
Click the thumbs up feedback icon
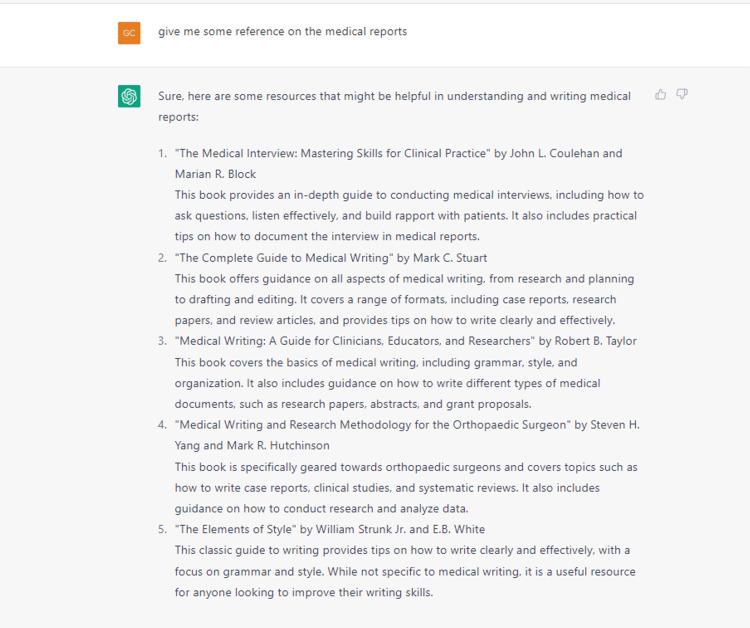(660, 95)
